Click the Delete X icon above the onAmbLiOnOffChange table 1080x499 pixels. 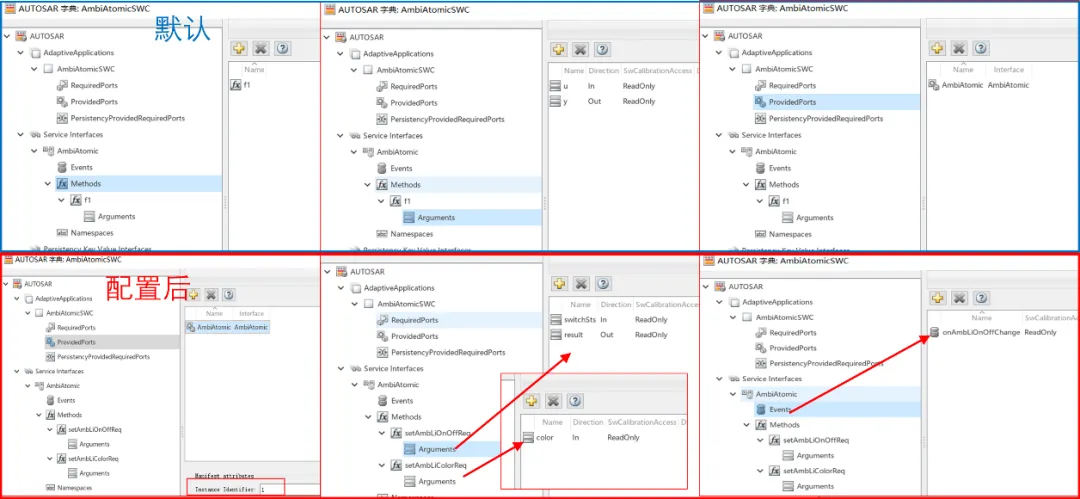point(959,298)
